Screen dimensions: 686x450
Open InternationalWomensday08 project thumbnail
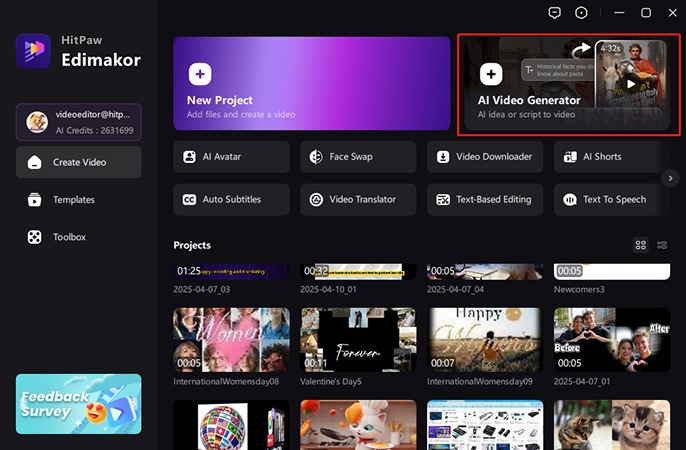(231, 340)
